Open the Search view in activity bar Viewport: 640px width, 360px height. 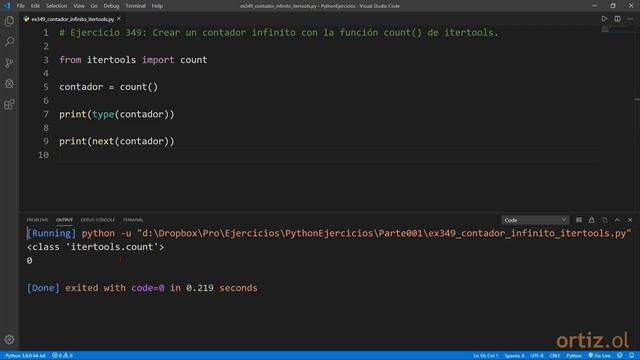pos(9,42)
